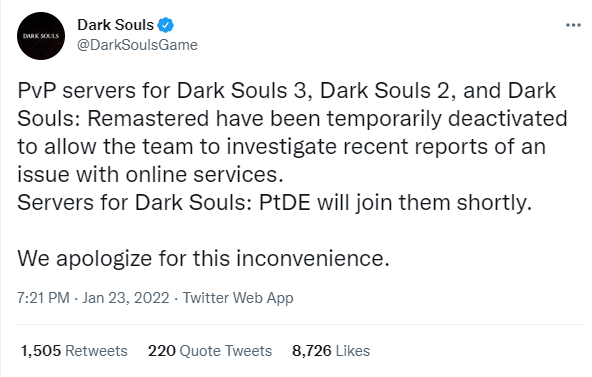View the 1,505 Retweets list
Viewport: 592px width, 377px height.
pyautogui.click(x=74, y=351)
